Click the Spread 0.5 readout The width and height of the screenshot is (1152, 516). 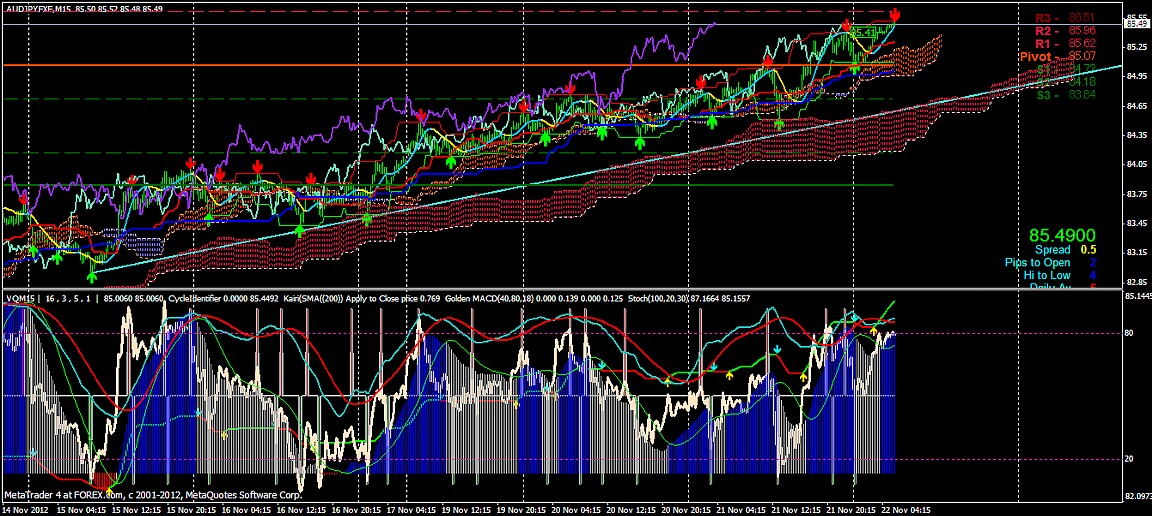point(1065,250)
